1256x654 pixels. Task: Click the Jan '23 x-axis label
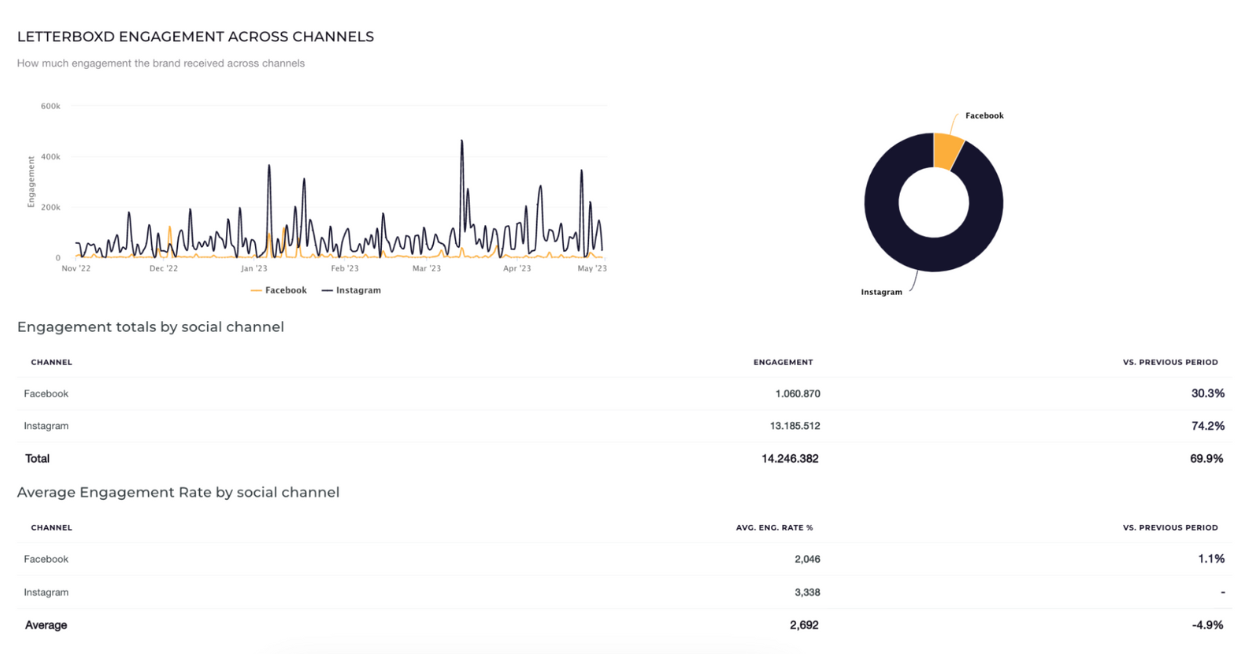tap(254, 269)
